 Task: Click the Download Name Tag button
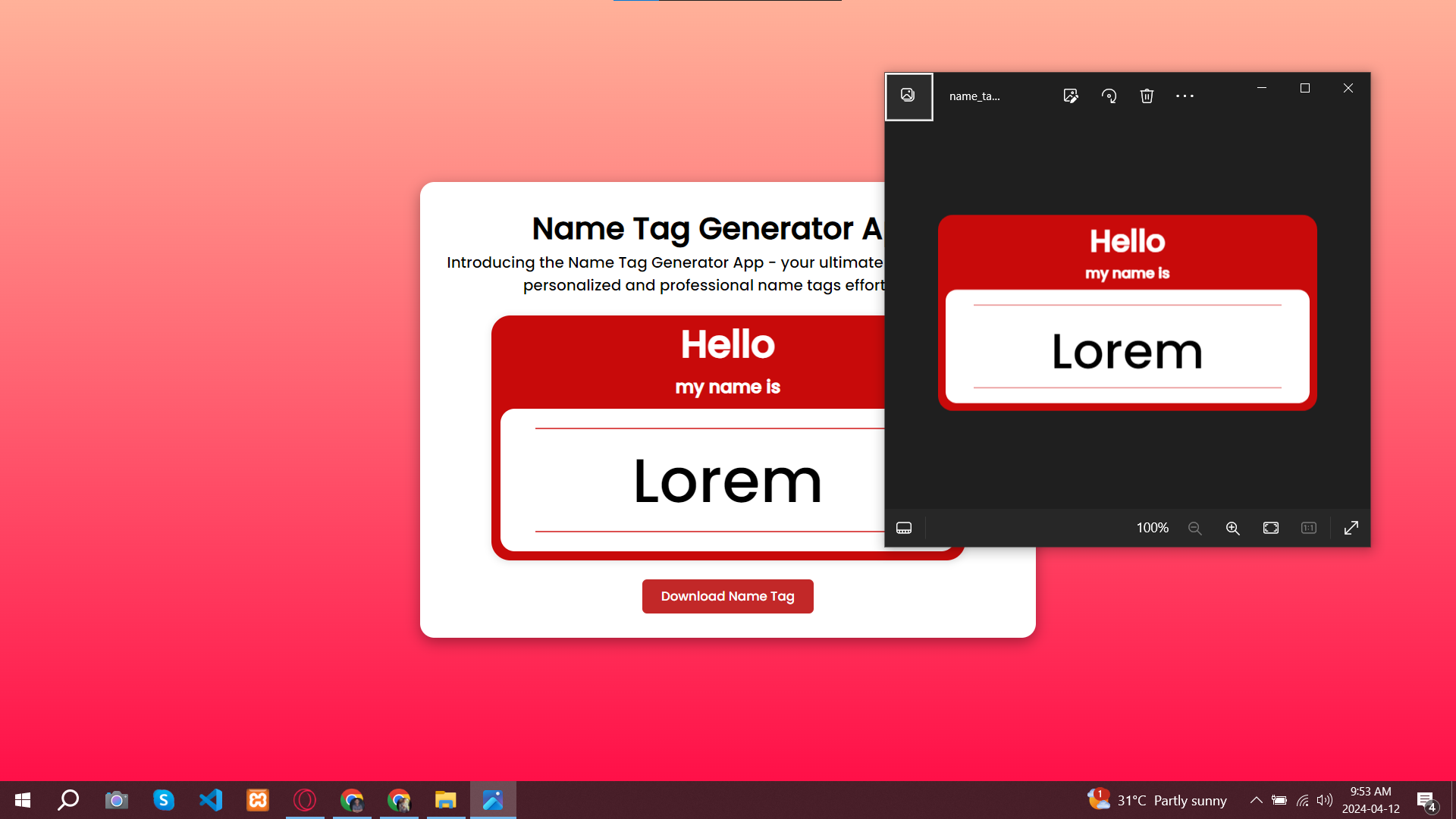click(x=728, y=596)
